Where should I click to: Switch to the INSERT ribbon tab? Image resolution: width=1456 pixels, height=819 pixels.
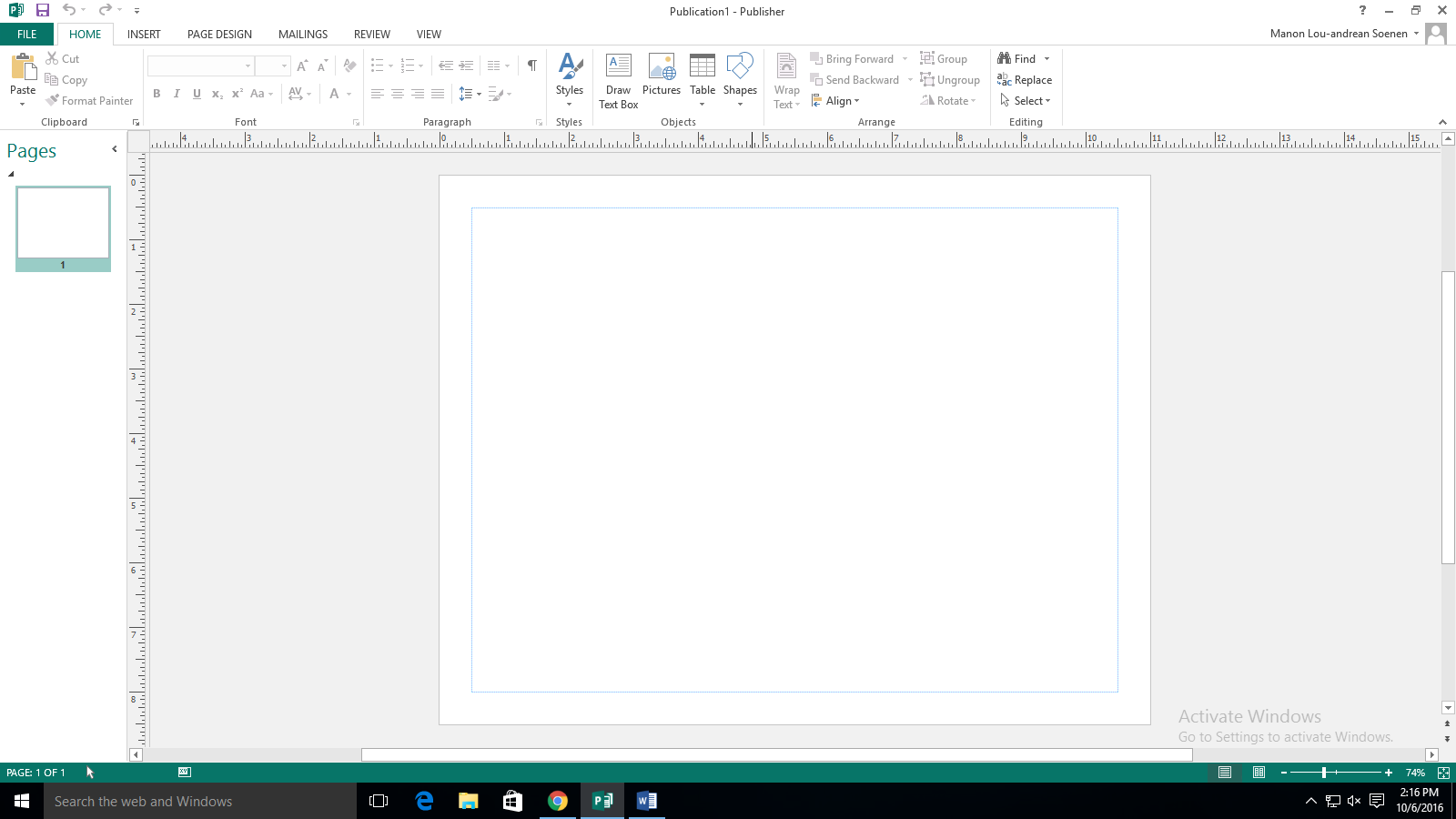click(x=144, y=35)
